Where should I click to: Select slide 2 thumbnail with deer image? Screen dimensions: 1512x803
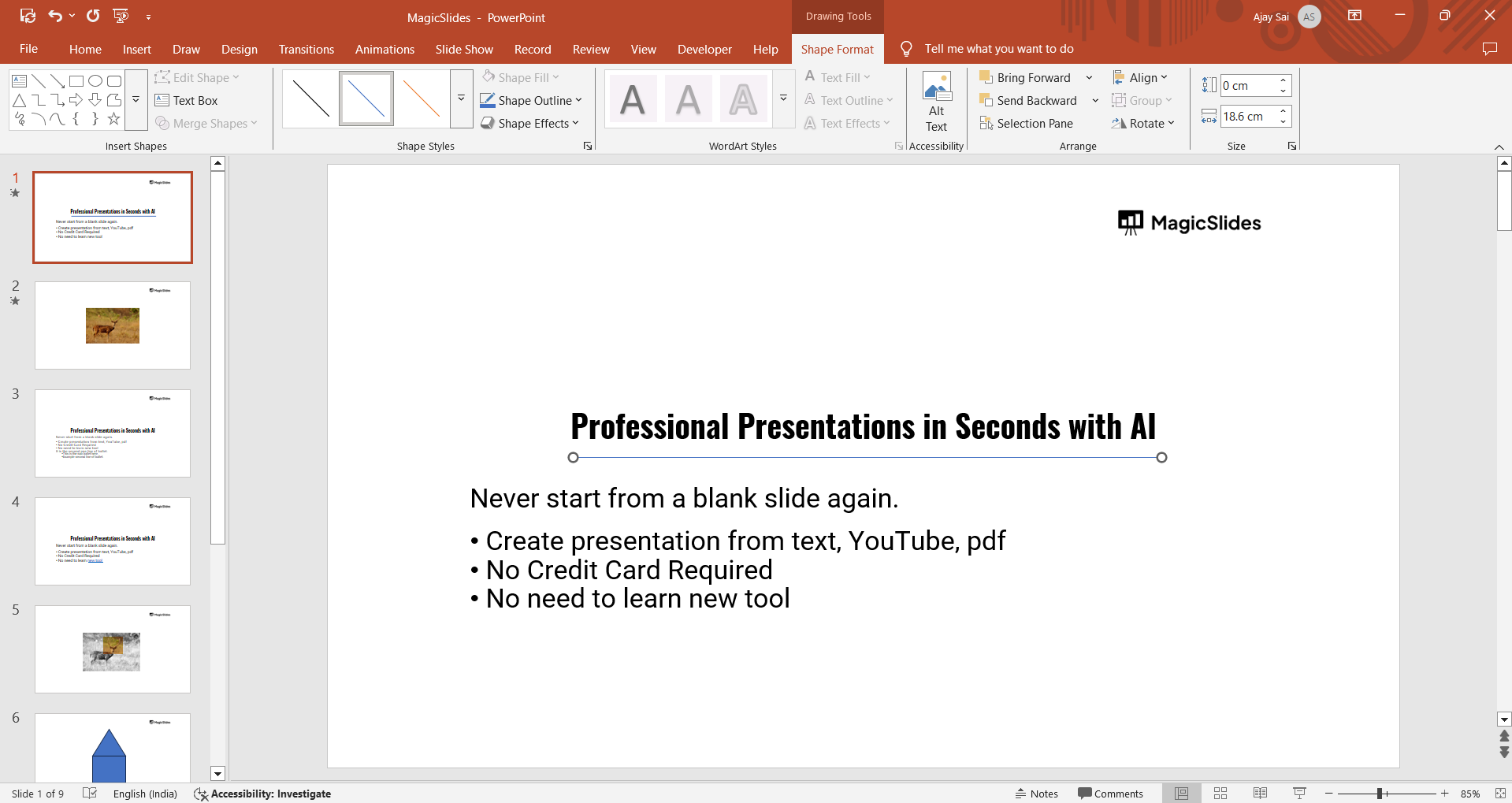[113, 325]
